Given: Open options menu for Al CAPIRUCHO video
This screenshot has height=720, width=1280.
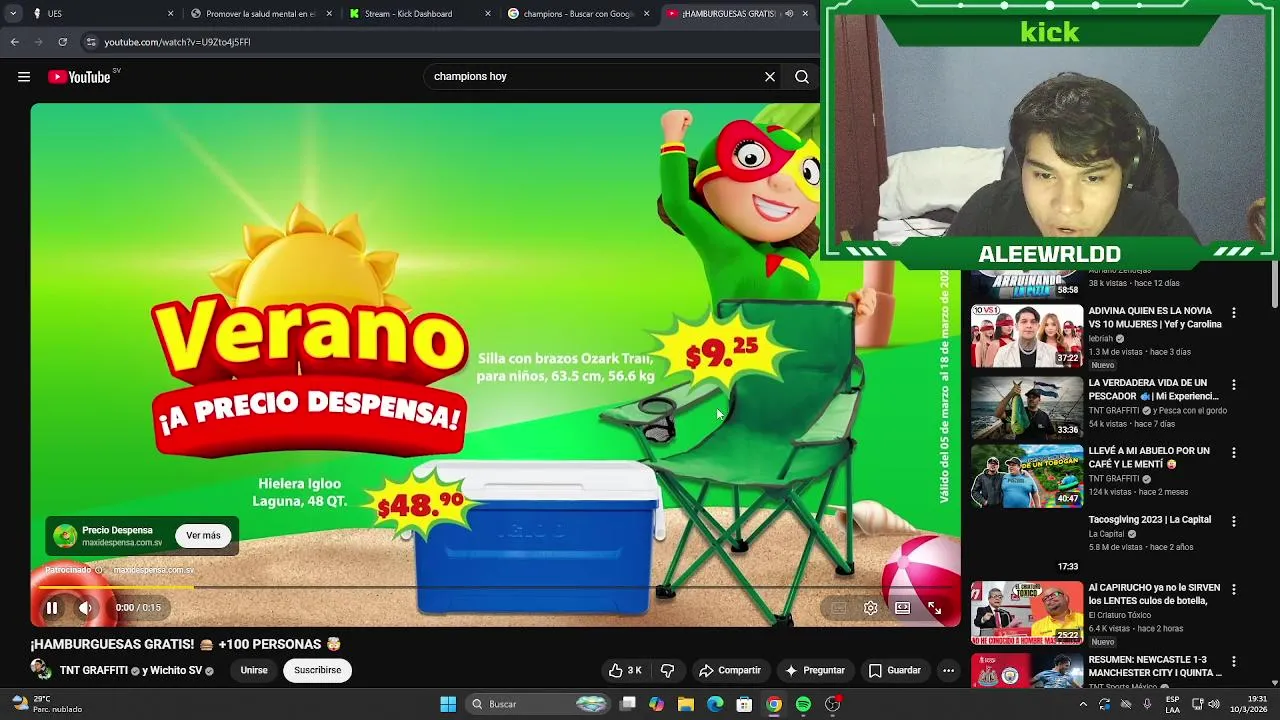Looking at the screenshot, I should pyautogui.click(x=1233, y=589).
